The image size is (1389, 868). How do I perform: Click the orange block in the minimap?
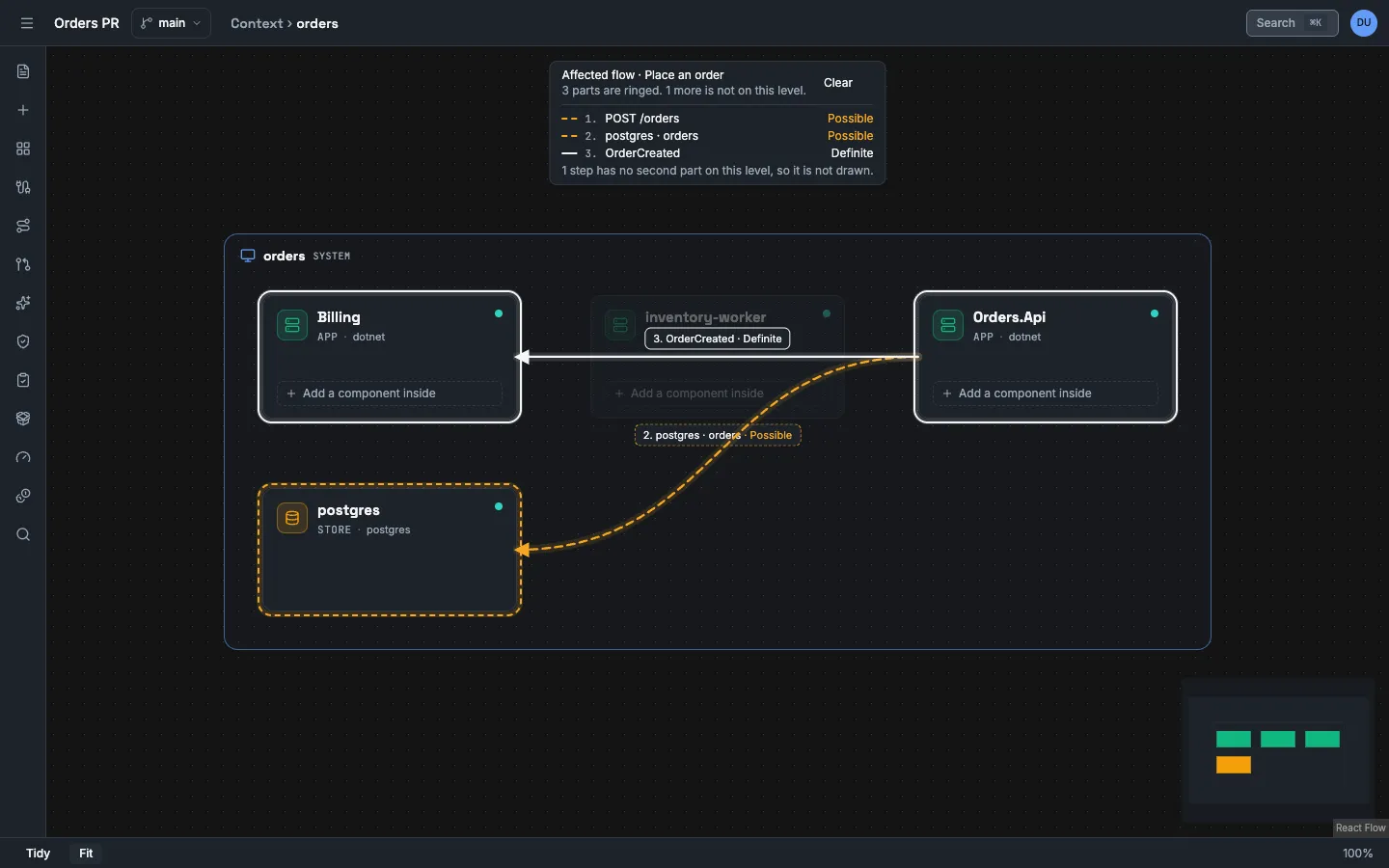click(1234, 765)
